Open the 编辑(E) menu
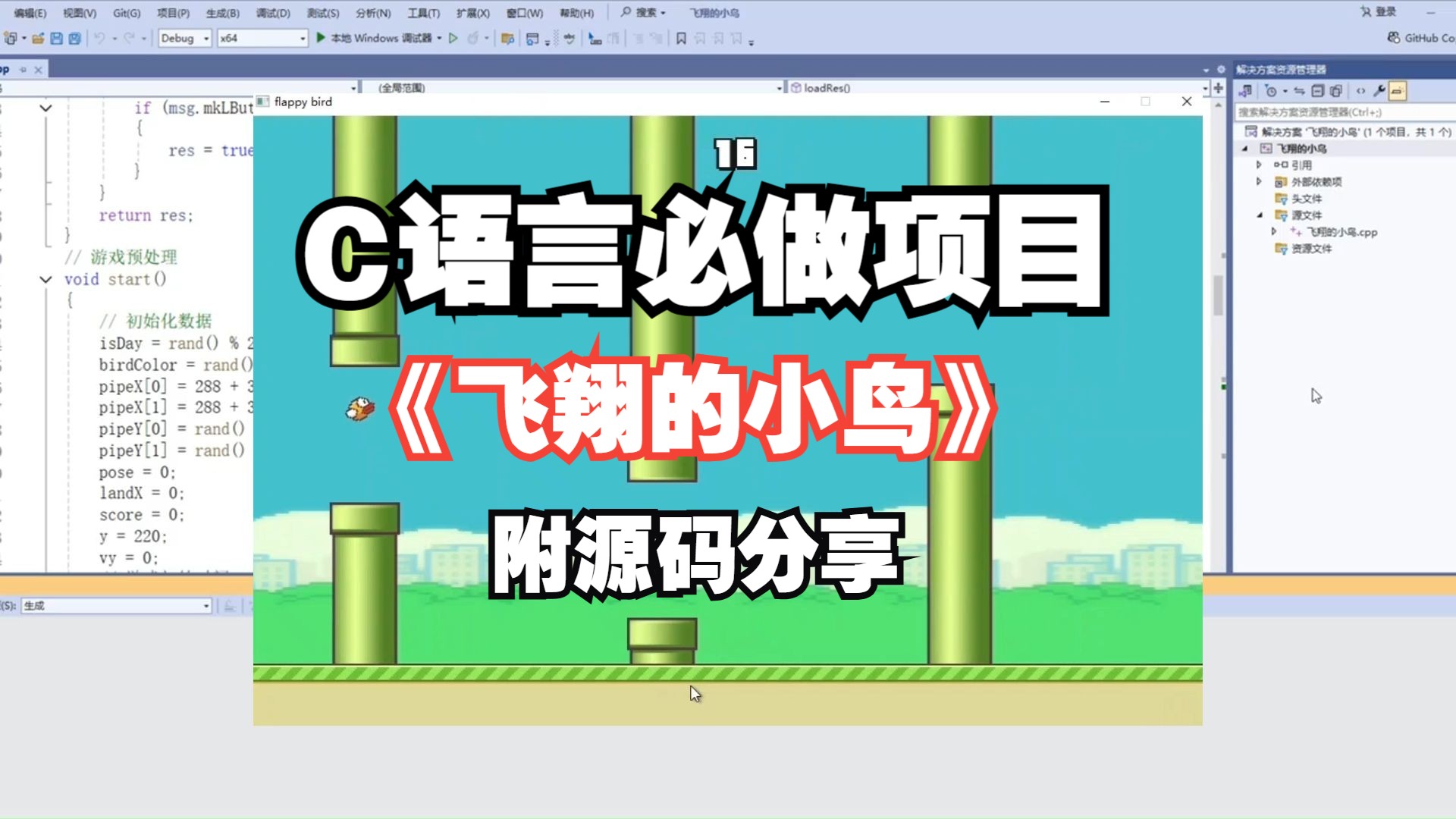This screenshot has width=1456, height=819. pos(30,13)
